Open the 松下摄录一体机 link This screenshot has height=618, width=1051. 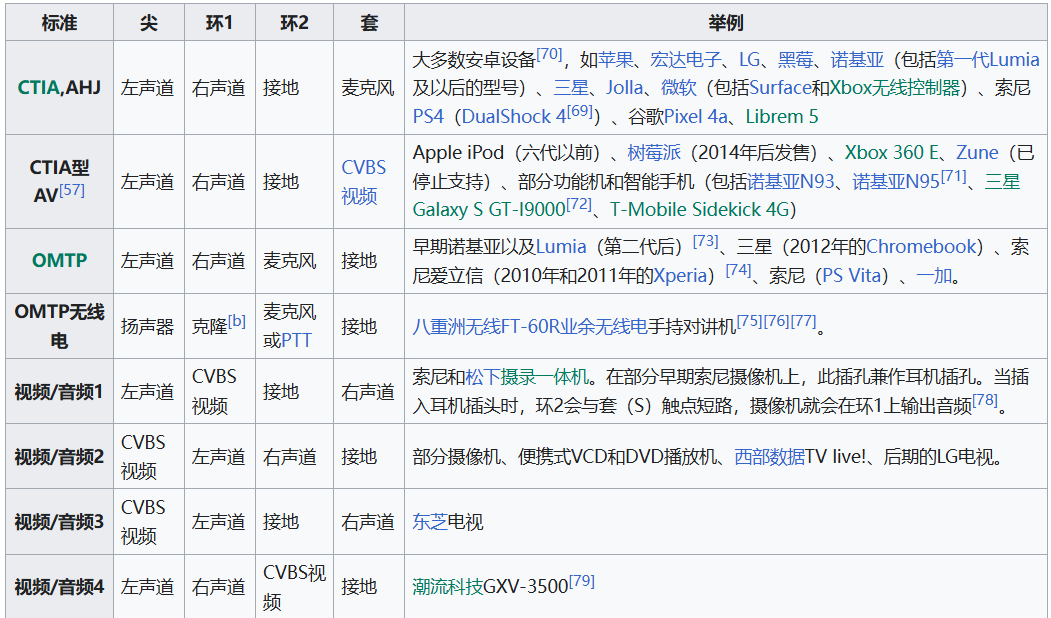[x=527, y=377]
